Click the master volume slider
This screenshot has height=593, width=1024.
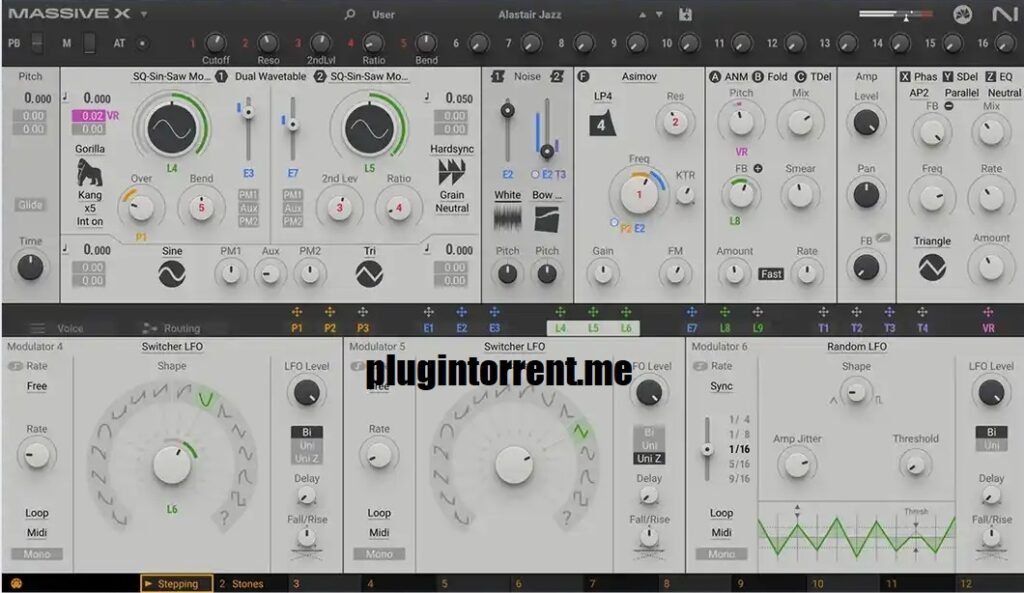(x=895, y=14)
